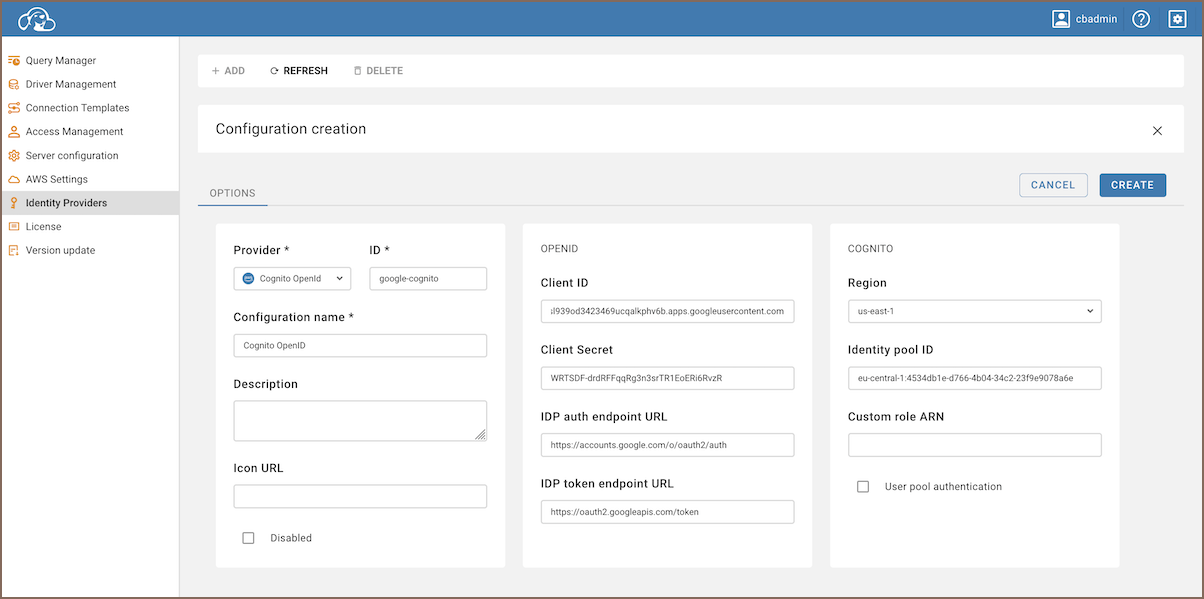The width and height of the screenshot is (1204, 599).
Task: Go to Driver Management in sidebar
Action: tap(70, 84)
